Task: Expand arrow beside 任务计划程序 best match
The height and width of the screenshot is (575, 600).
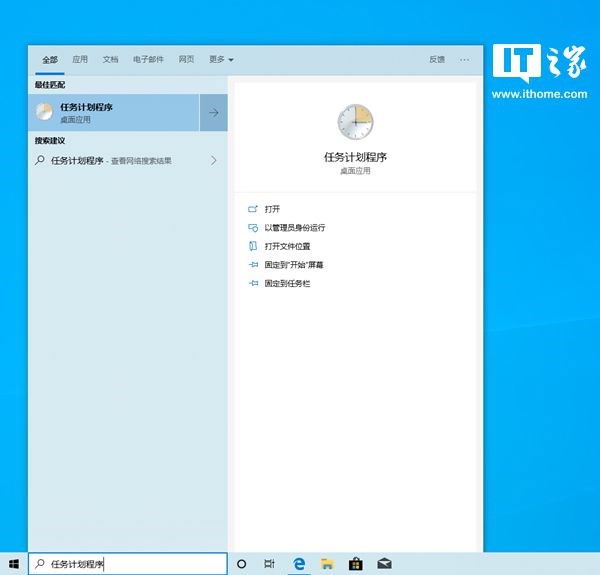Action: click(214, 112)
